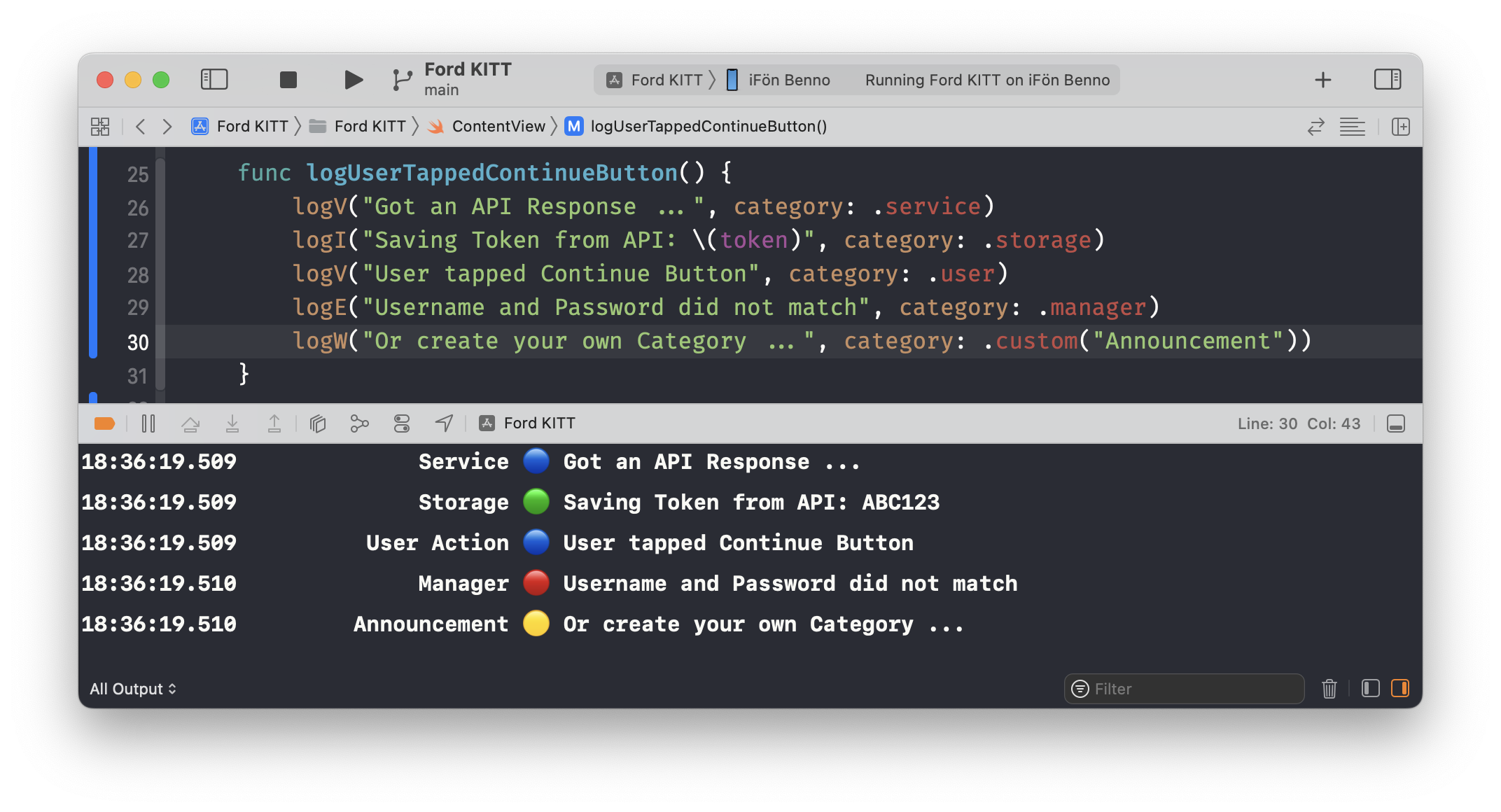The image size is (1501, 812).
Task: Select the Ford KITT scheme in toolbar
Action: [654, 80]
